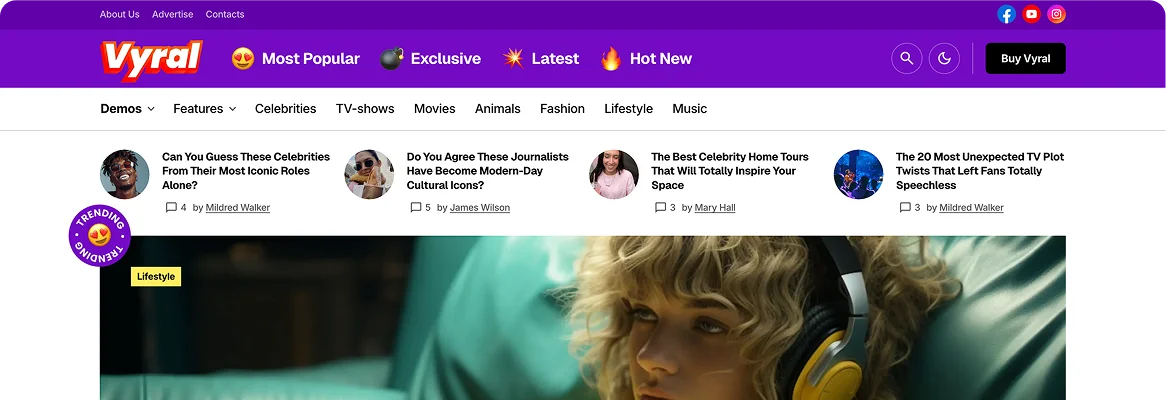Open article 'The 20 Most Unexpected TV Plot Twists'
The height and width of the screenshot is (400, 1166).
tap(980, 171)
